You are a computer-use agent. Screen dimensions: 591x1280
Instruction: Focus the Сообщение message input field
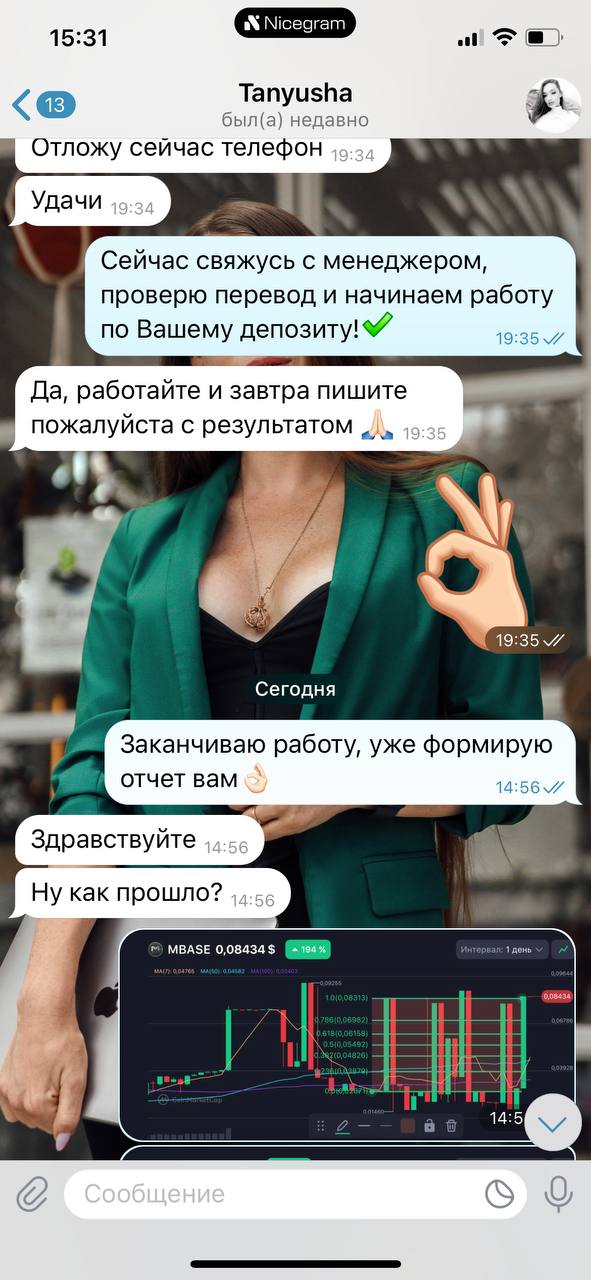pos(296,1194)
